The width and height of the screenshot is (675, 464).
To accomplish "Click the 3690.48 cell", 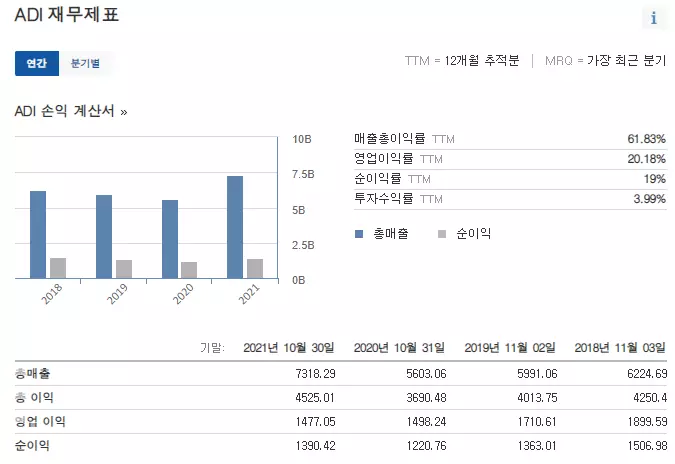I will [x=426, y=398].
